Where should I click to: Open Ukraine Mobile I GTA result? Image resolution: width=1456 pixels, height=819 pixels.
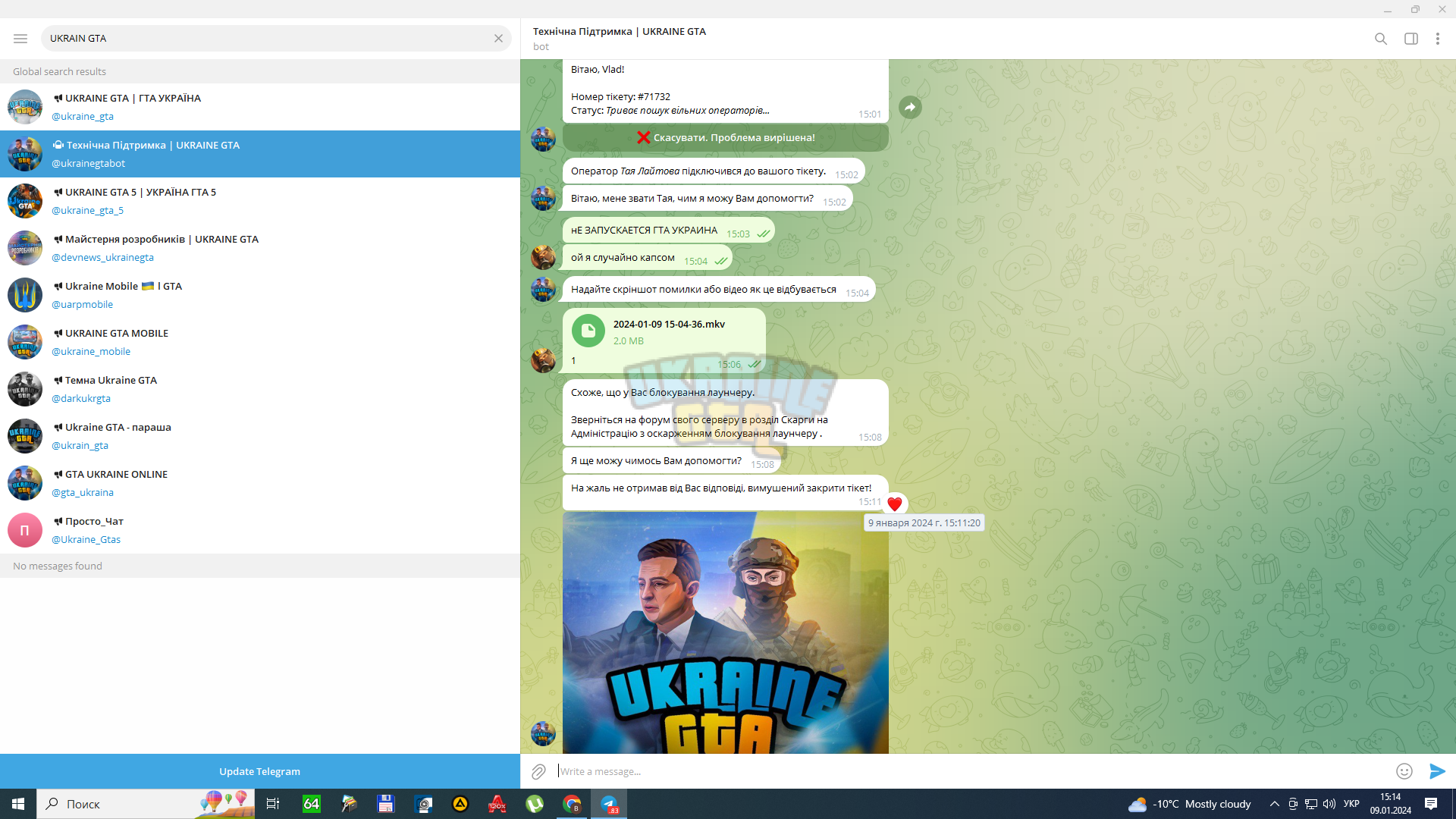point(260,295)
